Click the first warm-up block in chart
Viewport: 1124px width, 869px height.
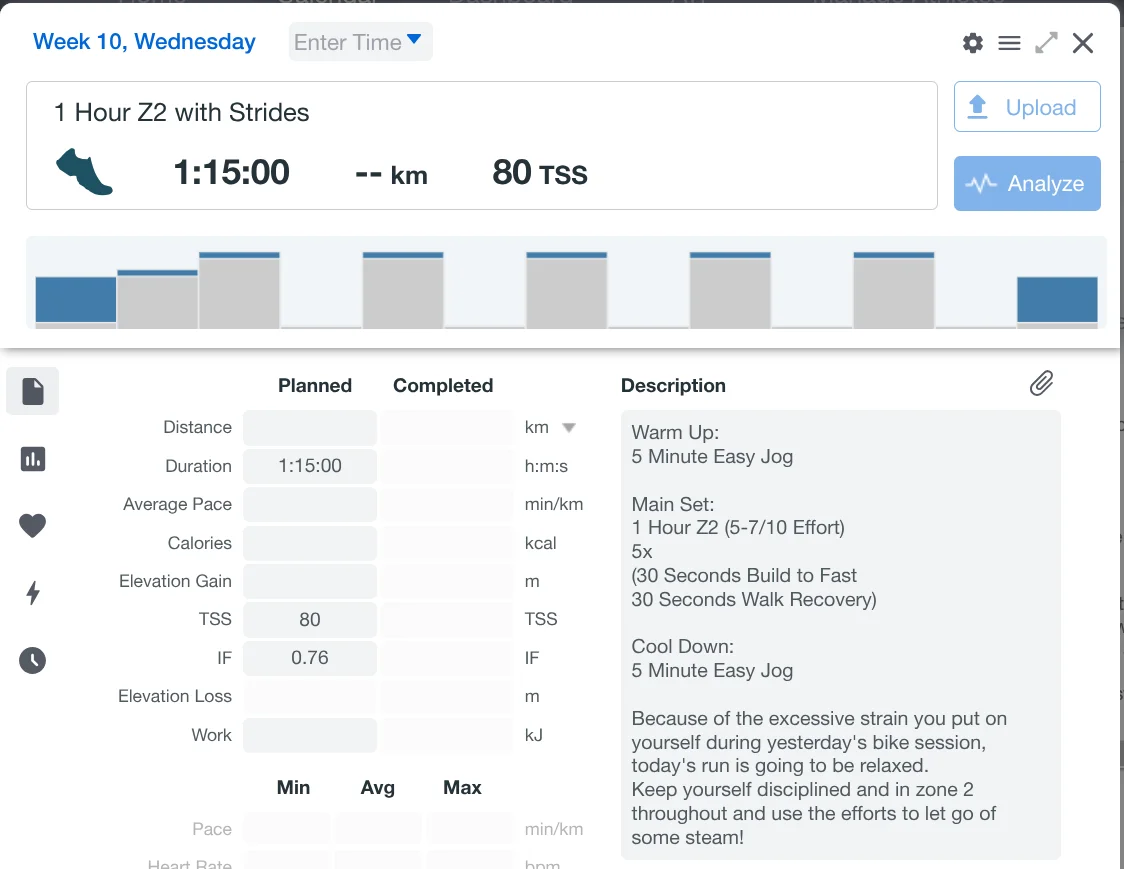(x=76, y=300)
